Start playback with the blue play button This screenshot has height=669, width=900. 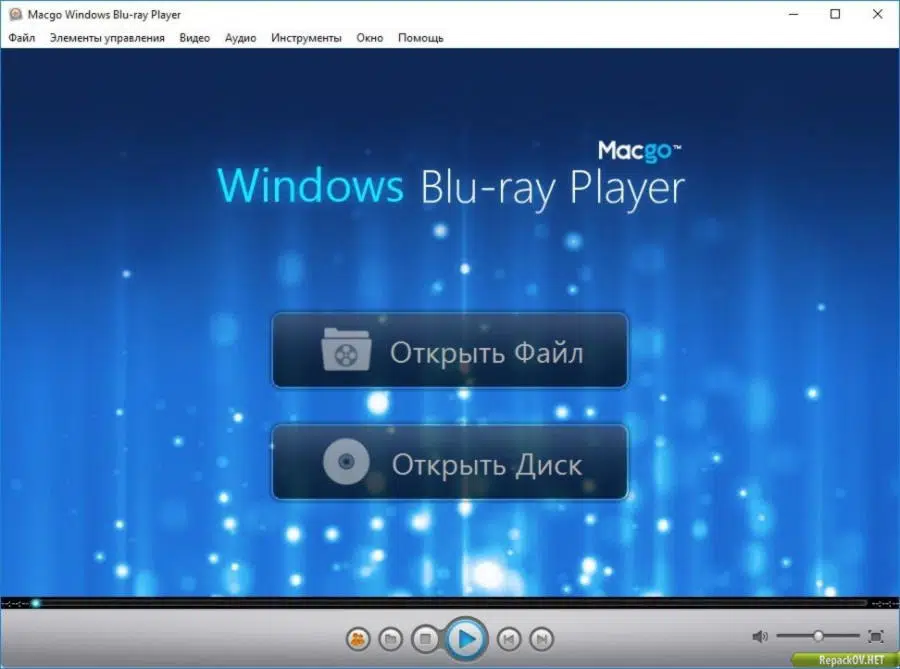465,638
